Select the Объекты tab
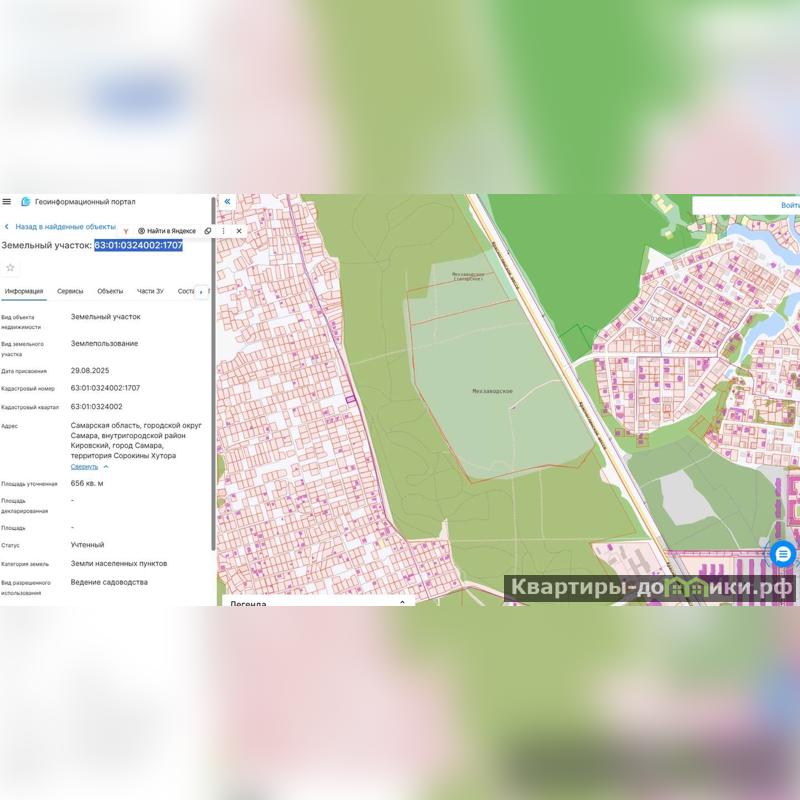Viewport: 800px width, 800px height. (110, 291)
